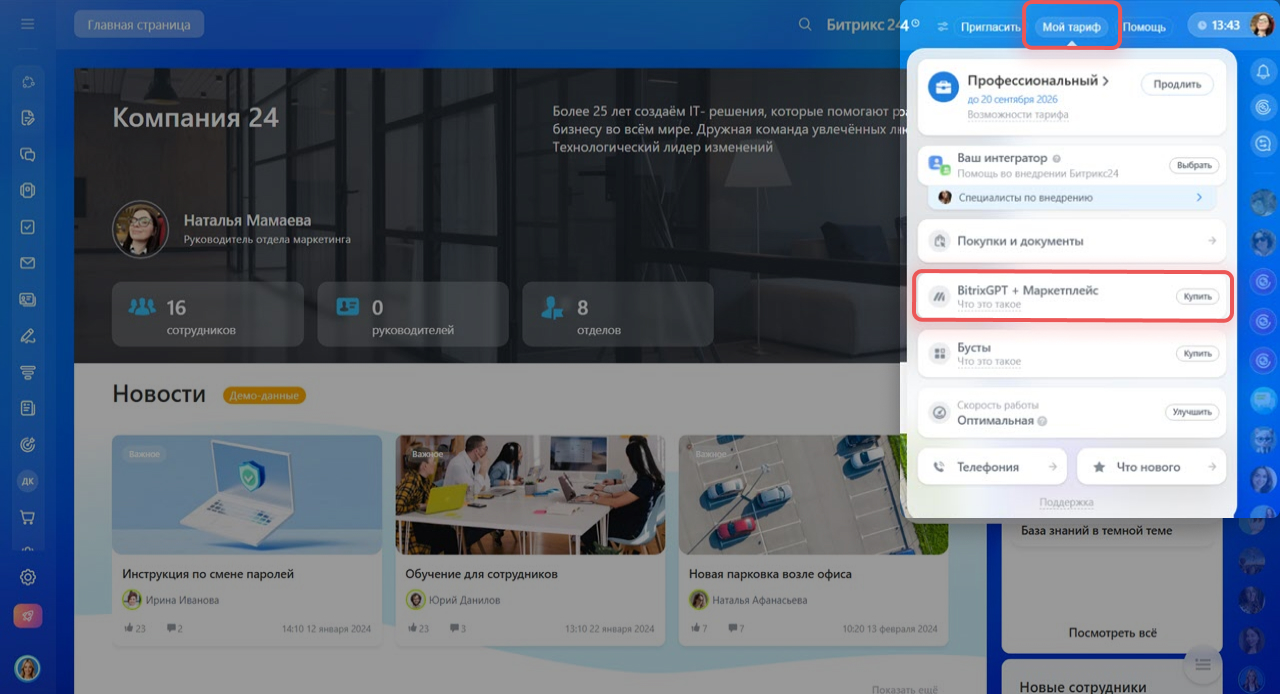Viewport: 1280px width, 694px height.
Task: Click author Наталья Афанасьева
Action: pos(760,600)
